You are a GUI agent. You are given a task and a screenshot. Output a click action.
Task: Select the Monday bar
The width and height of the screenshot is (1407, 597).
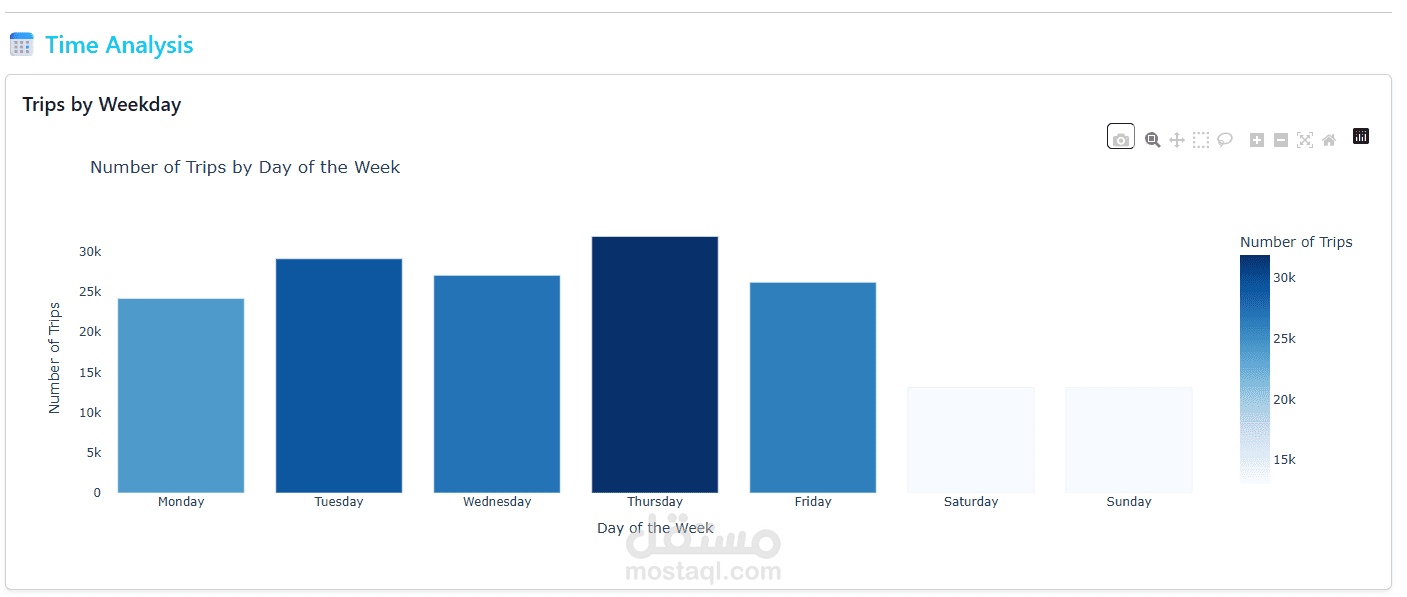[181, 396]
